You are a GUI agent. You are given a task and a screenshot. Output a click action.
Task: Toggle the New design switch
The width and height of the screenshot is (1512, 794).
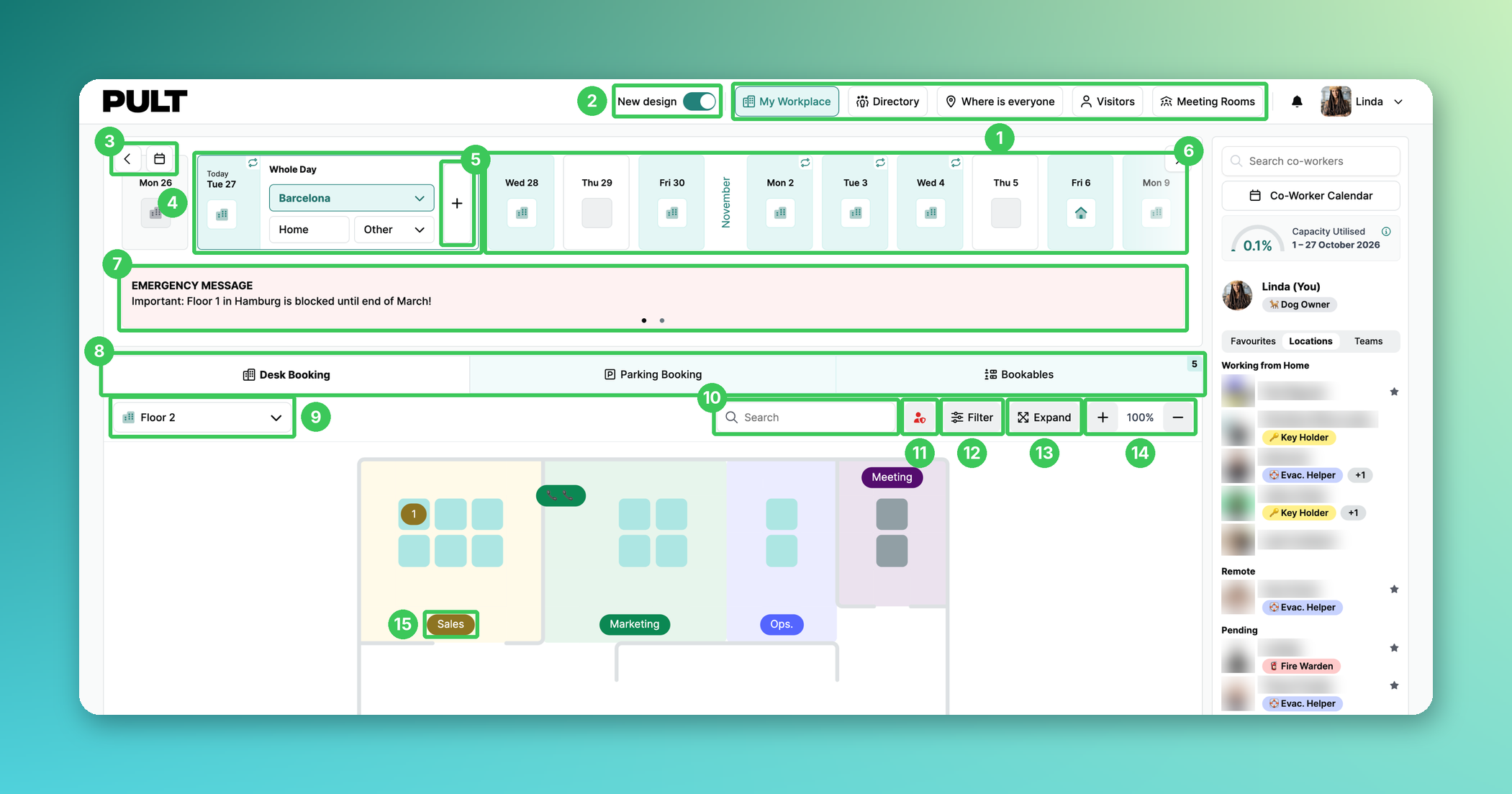700,101
